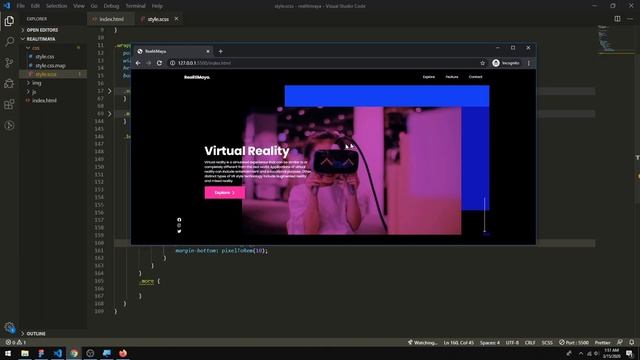Open the errors and warnings status indicator
640x360 pixels.
point(16,342)
